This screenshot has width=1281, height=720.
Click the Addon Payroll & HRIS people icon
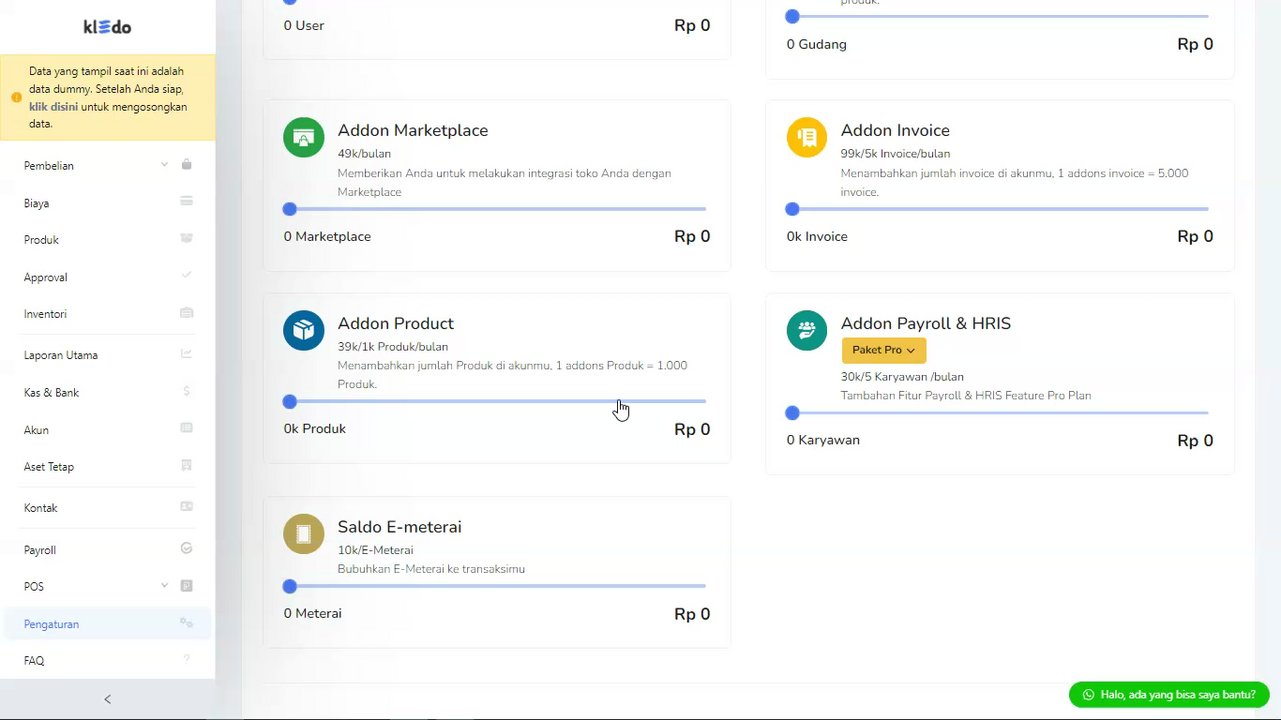(806, 330)
